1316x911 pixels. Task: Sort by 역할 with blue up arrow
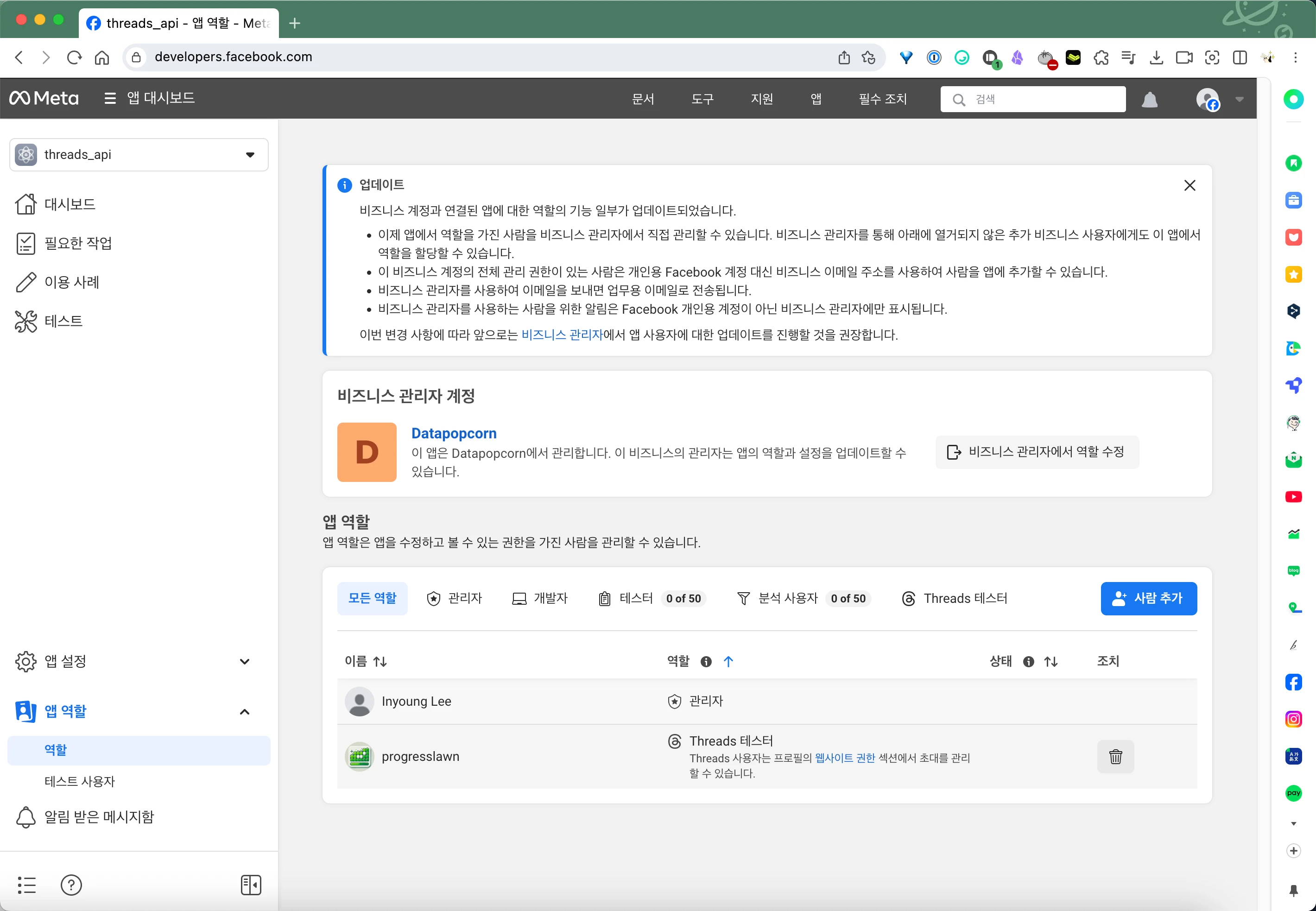tap(728, 661)
